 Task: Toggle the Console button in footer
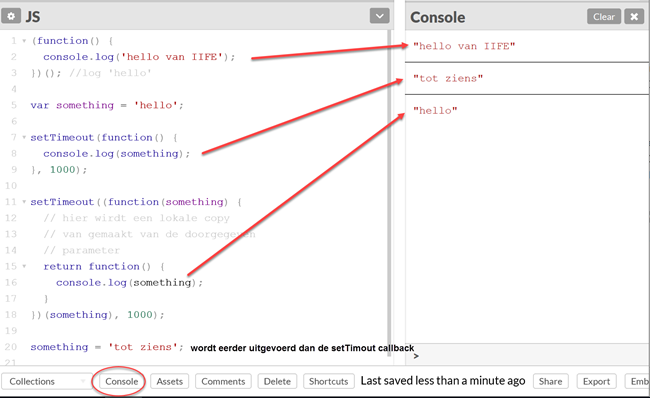121,381
